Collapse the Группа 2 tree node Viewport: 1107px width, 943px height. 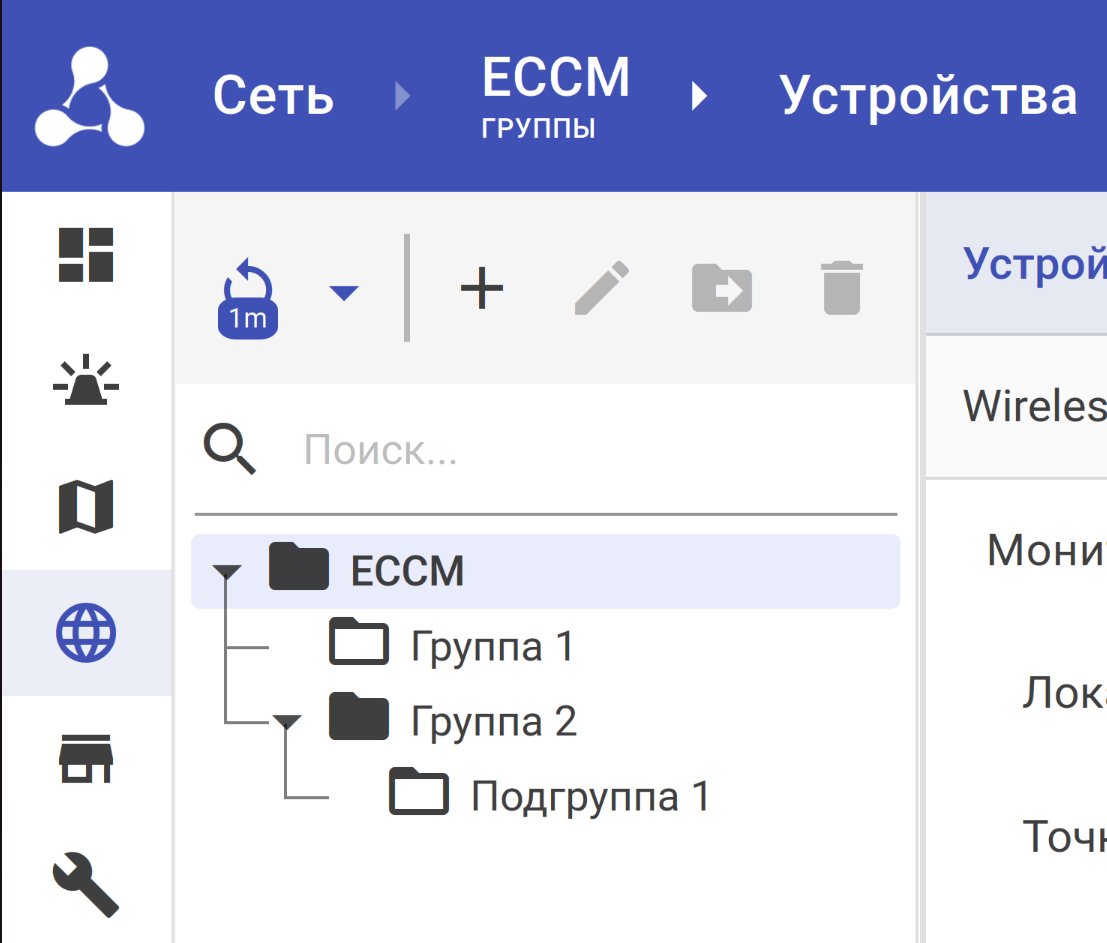(288, 722)
